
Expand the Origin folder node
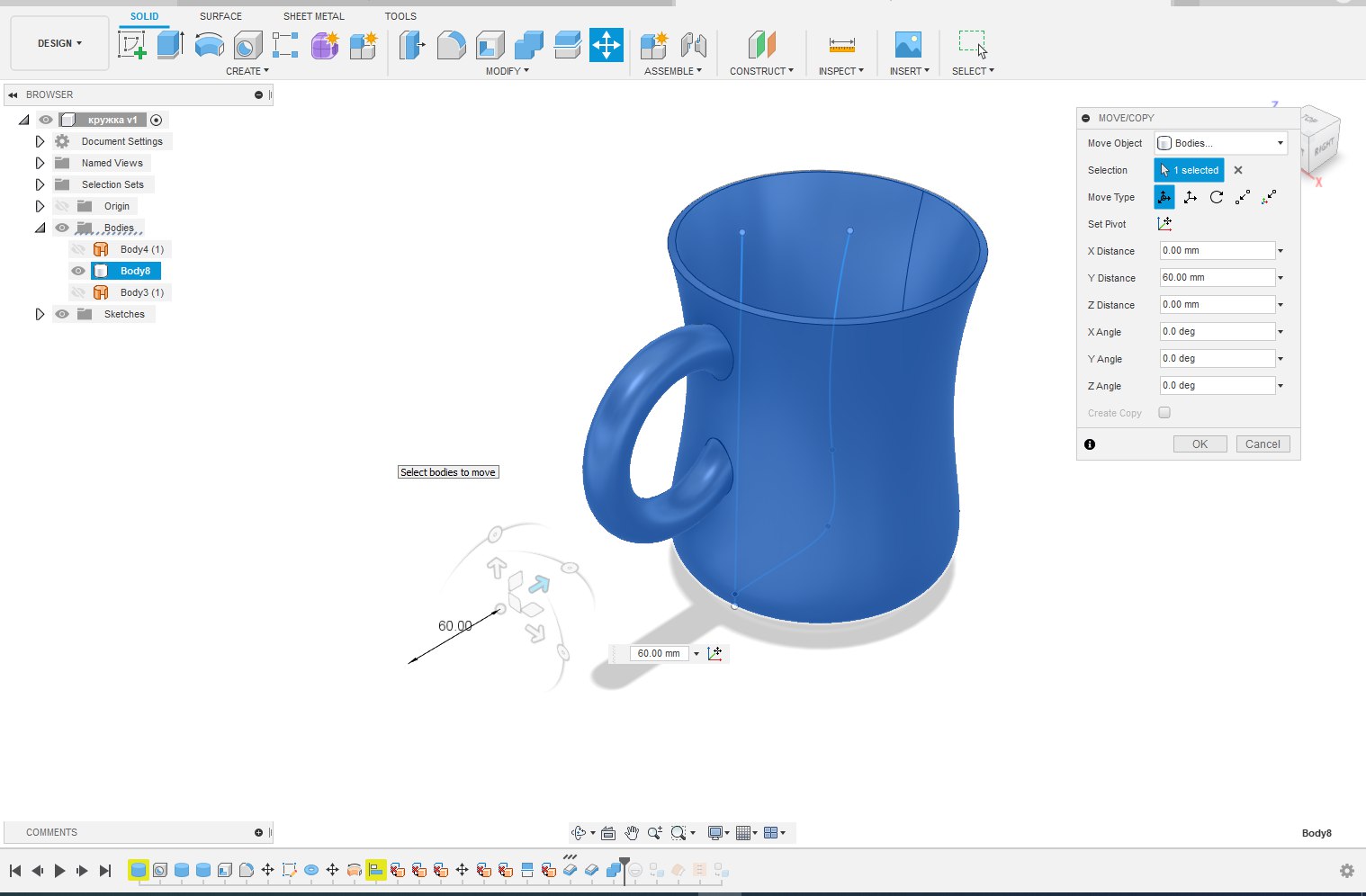40,206
